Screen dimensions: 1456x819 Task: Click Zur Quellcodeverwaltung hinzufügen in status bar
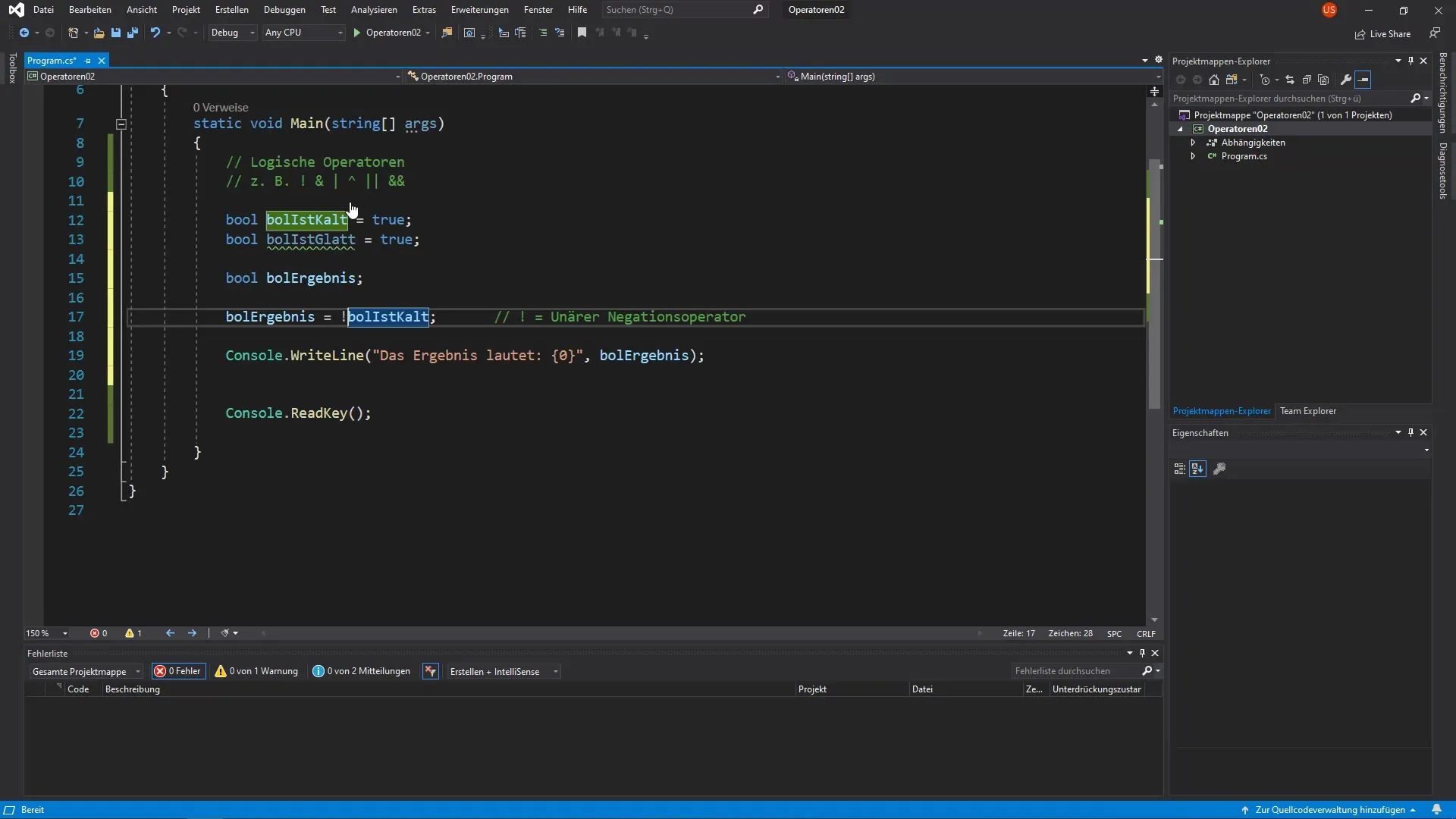click(1329, 810)
